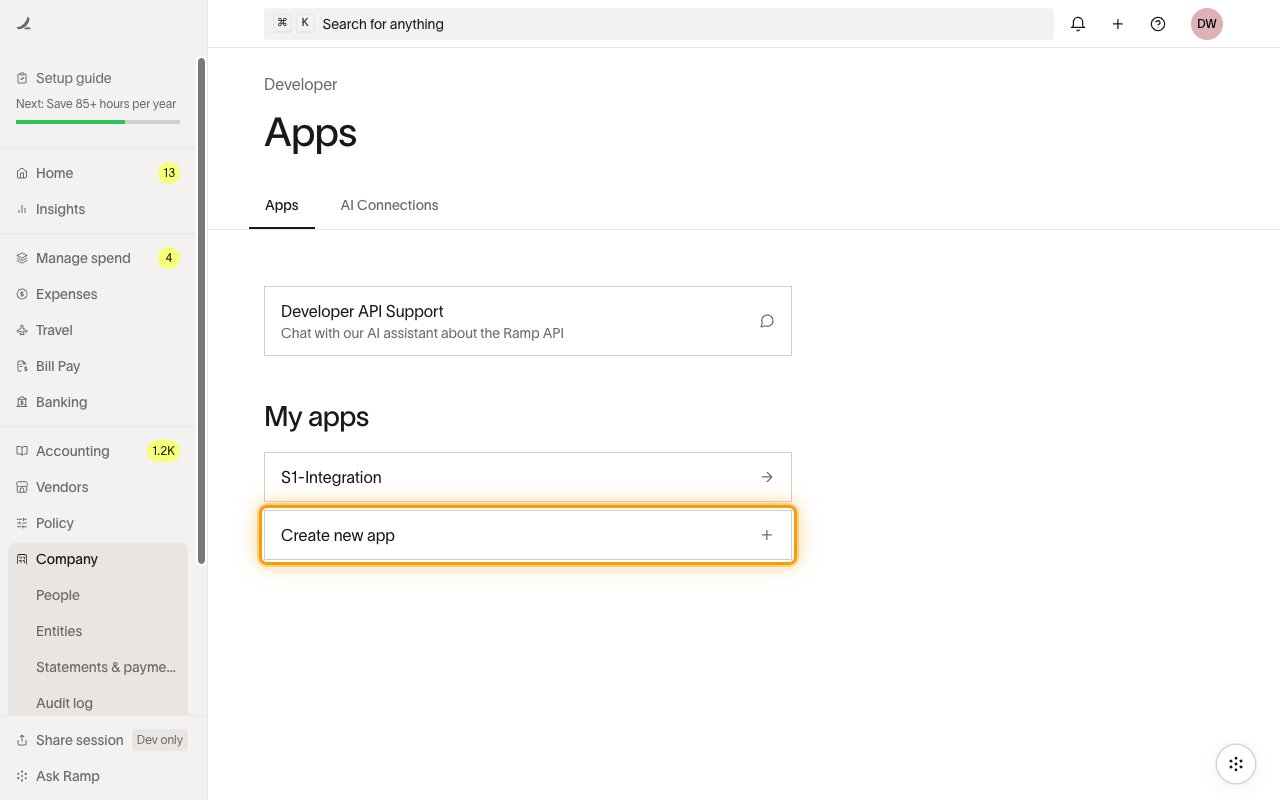Image resolution: width=1280 pixels, height=800 pixels.
Task: Click the chat bubble icon on Developer API Support
Action: 767,321
